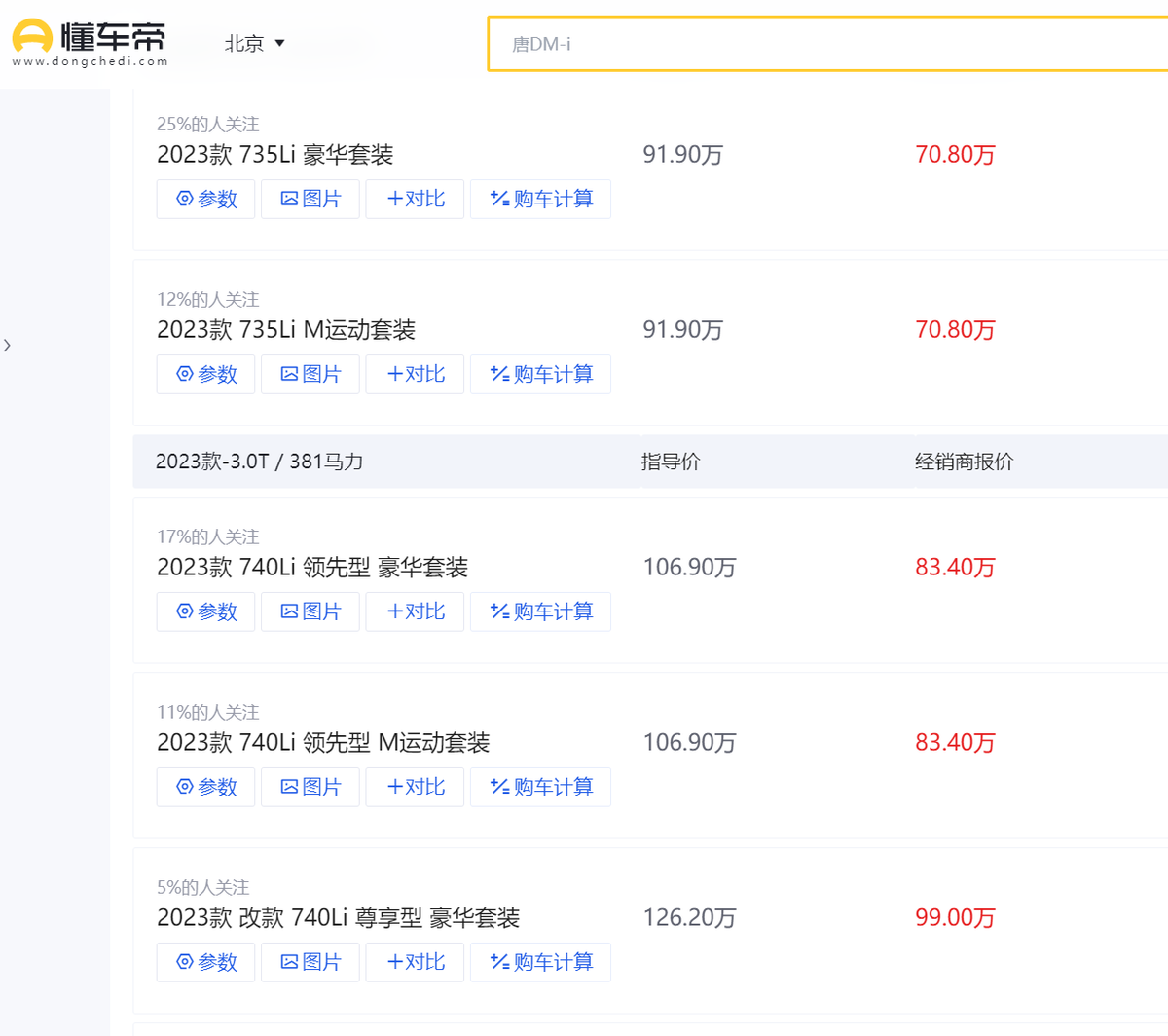Open 参数 for 735Li M运动套装
1168x1036 pixels.
tap(205, 374)
